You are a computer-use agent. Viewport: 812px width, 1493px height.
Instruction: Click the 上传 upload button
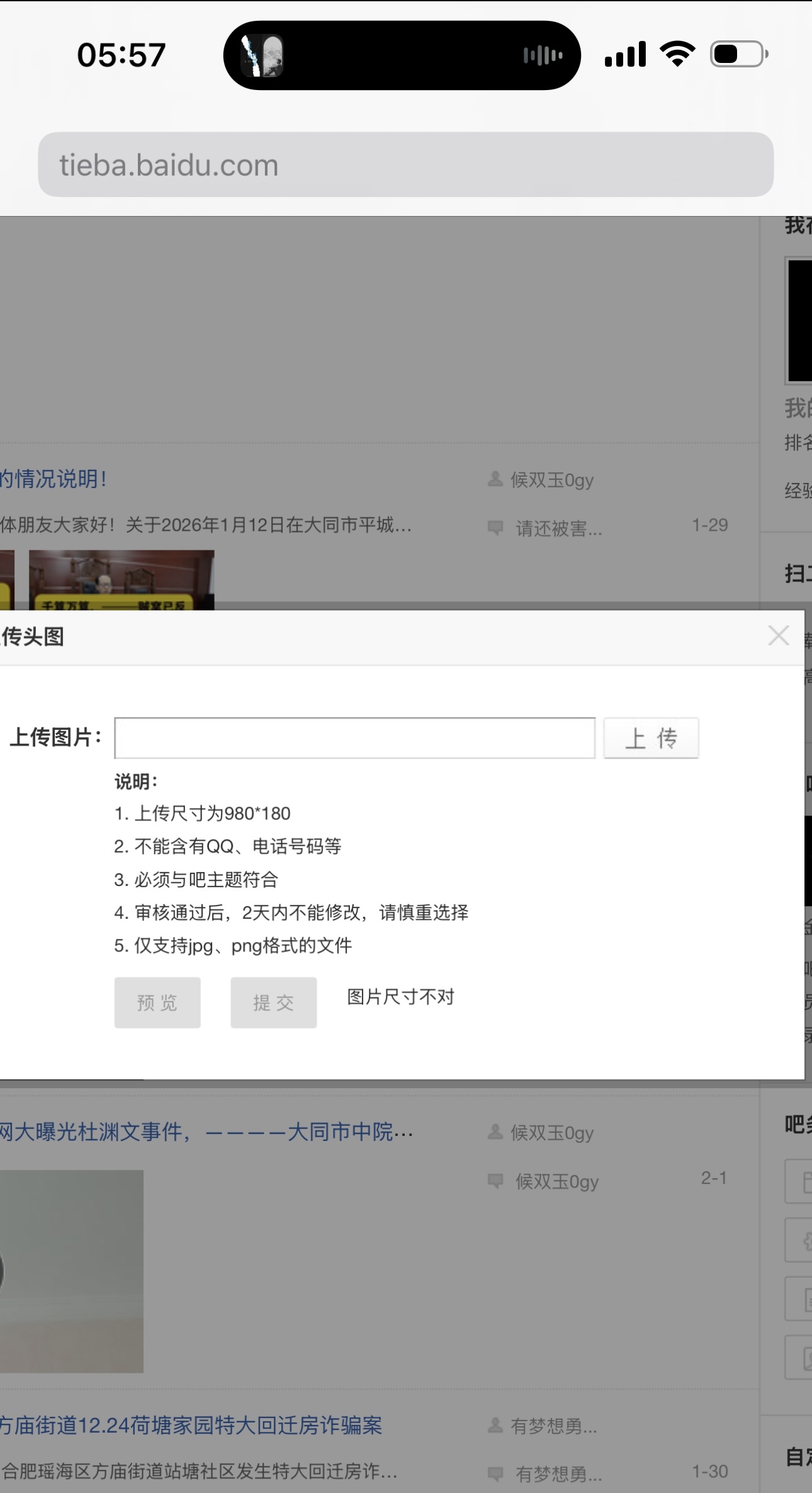[x=651, y=738]
